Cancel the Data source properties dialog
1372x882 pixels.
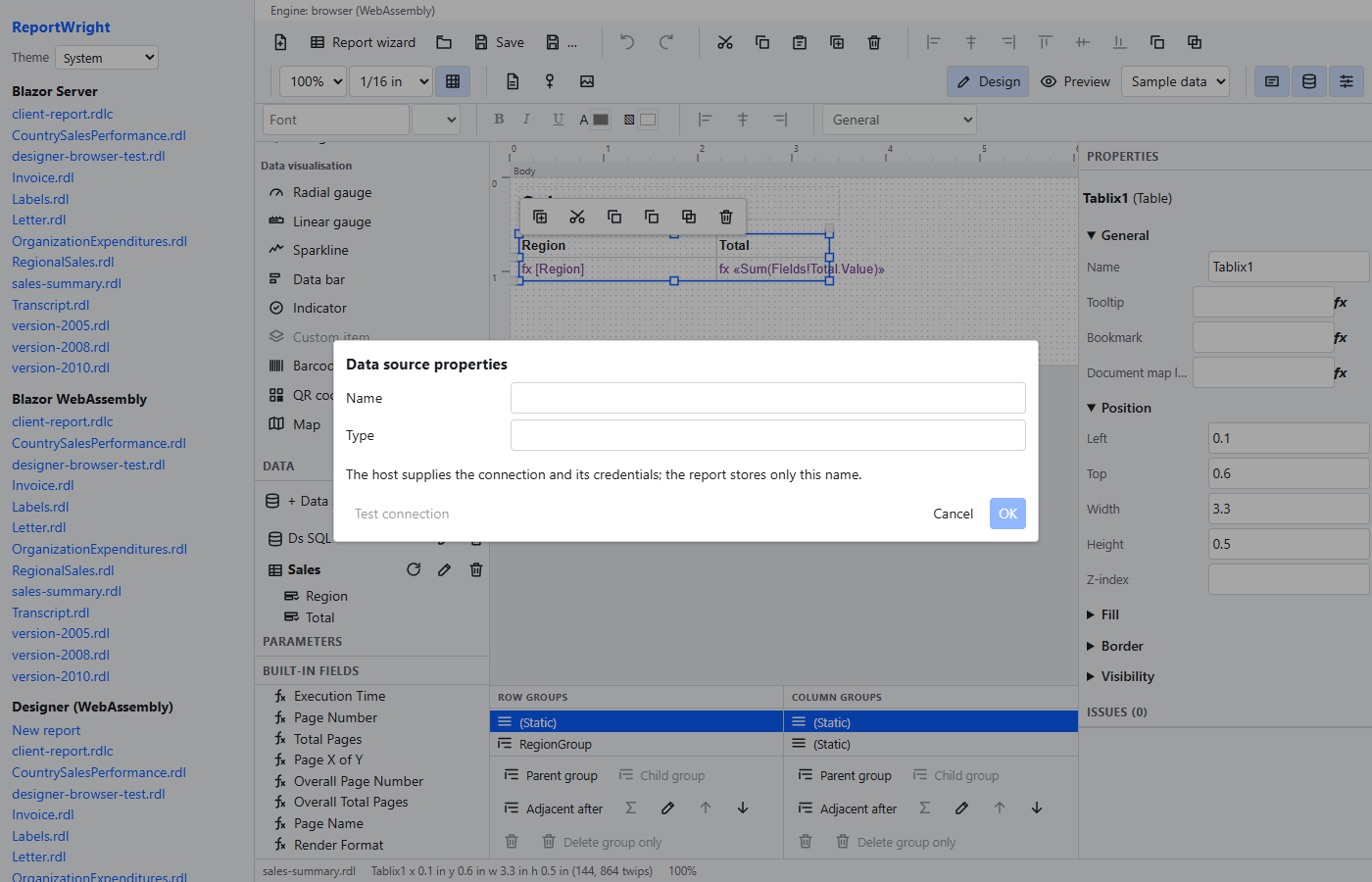click(953, 514)
